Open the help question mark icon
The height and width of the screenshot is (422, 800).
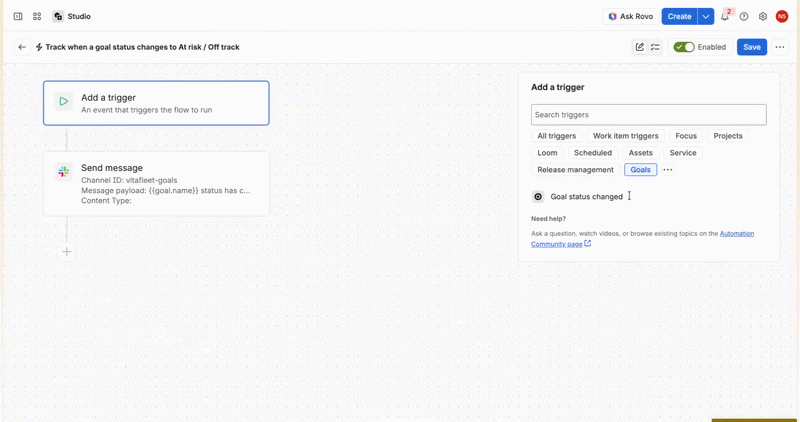coord(744,16)
